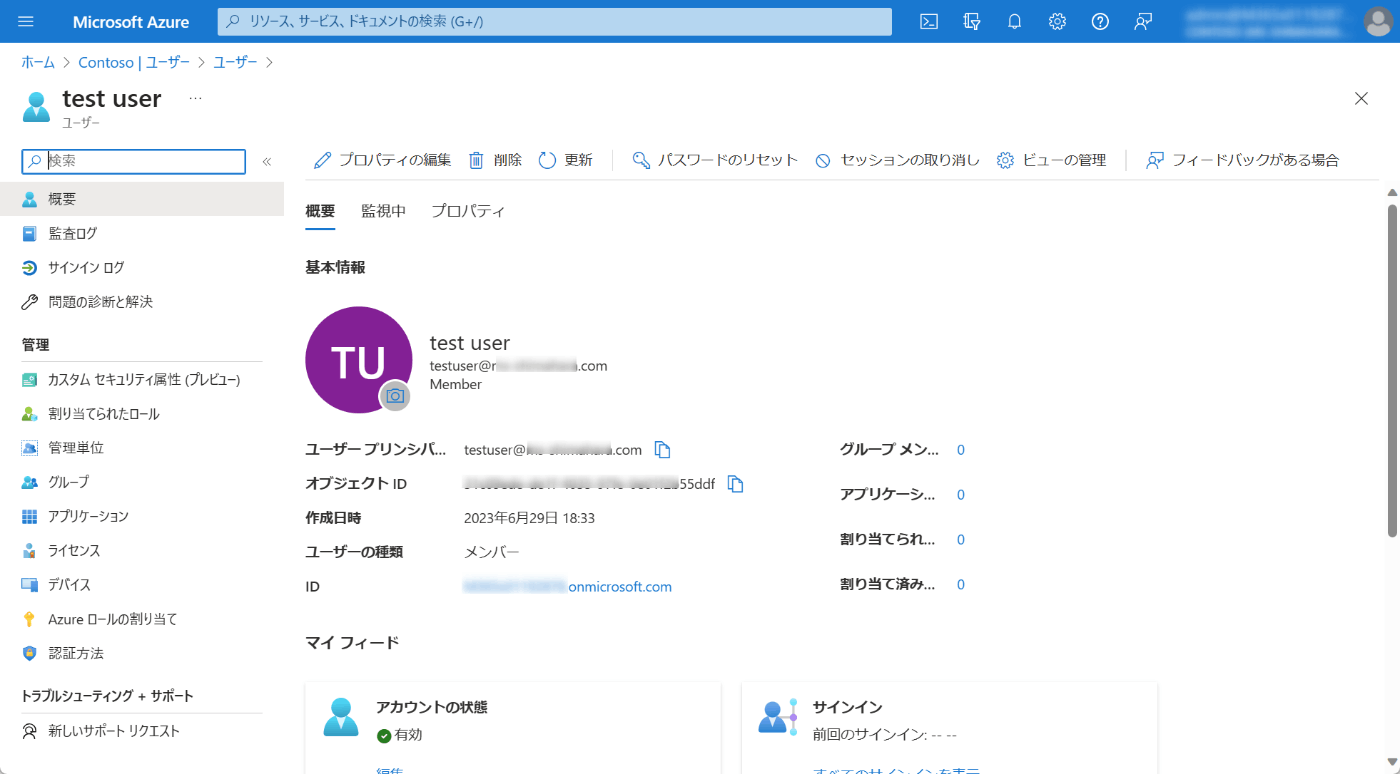Click the account avatar in the top right
The width and height of the screenshot is (1400, 774).
(1377, 21)
